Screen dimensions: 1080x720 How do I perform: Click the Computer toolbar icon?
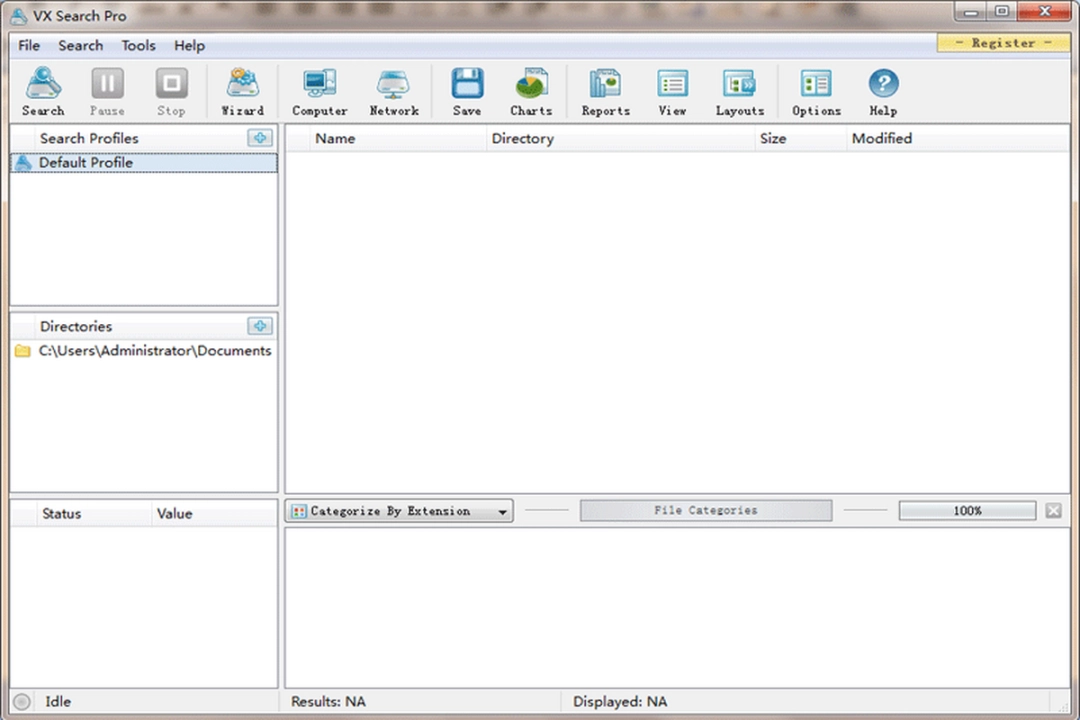[320, 92]
